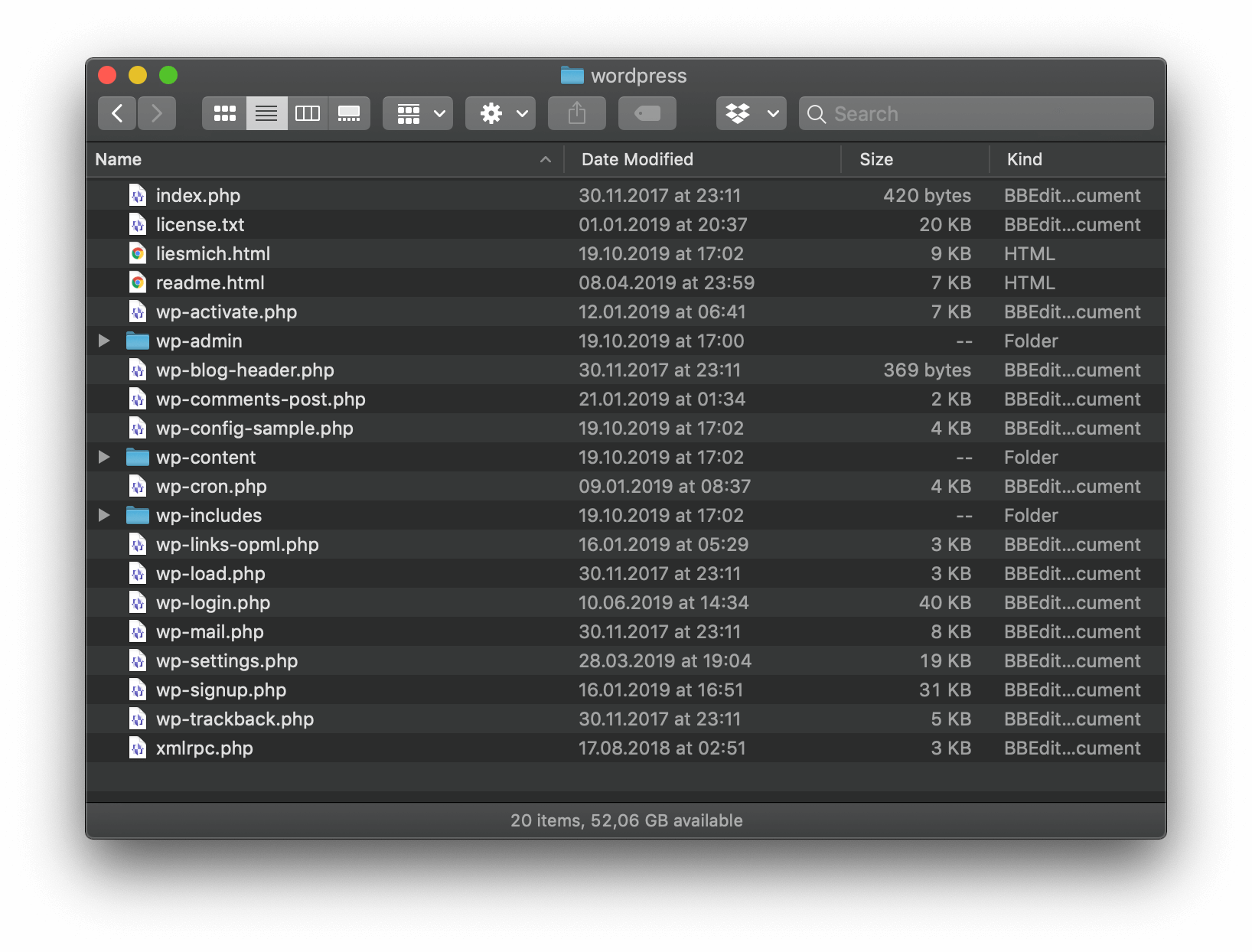This screenshot has height=952, width=1252.
Task: Click the wp-activate.php file icon
Action: 138,311
